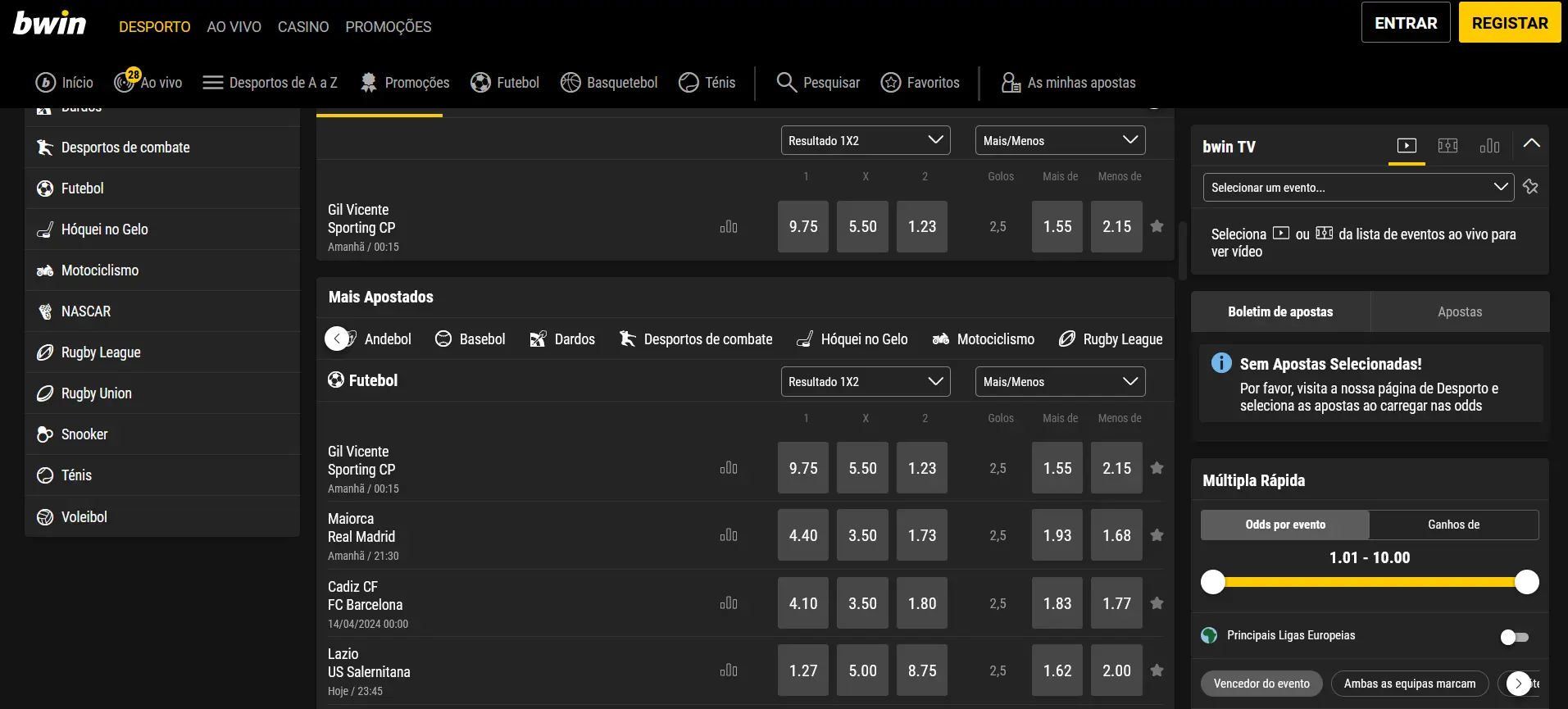Select Basebol in Mais Apostados tabs
The width and height of the screenshot is (1568, 709).
coord(470,339)
